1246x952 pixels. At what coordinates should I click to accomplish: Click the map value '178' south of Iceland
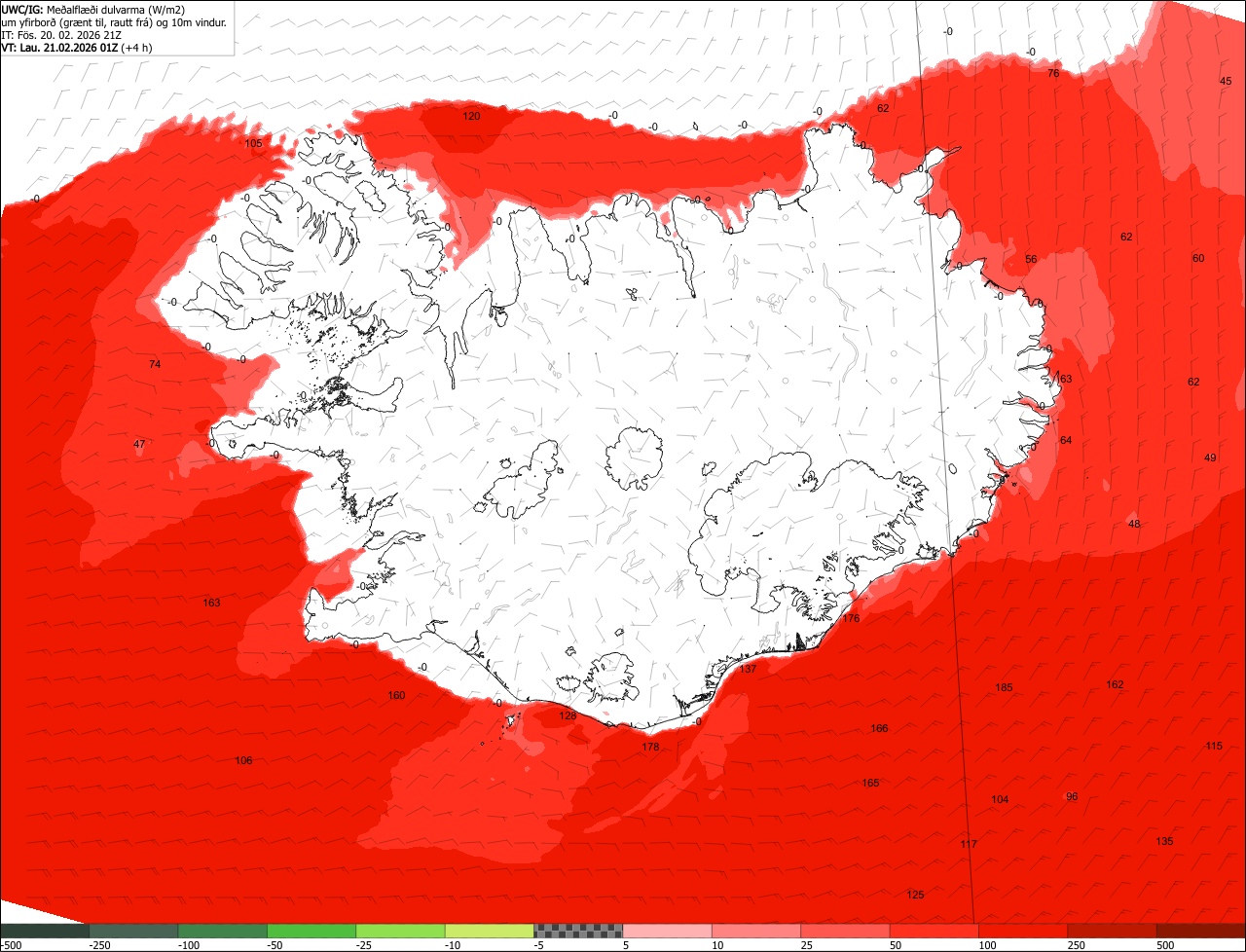[x=650, y=747]
